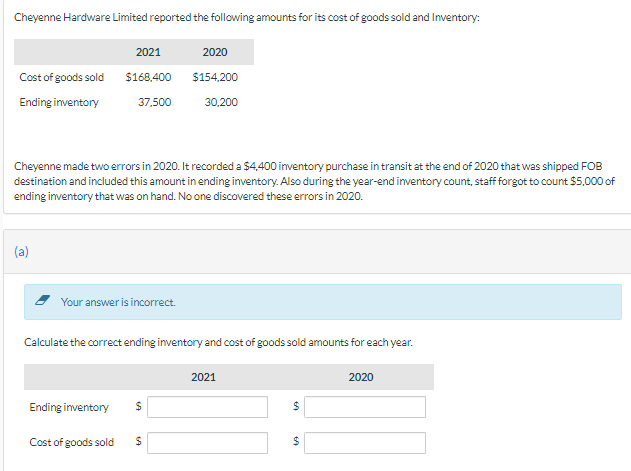The image size is (631, 471).
Task: Click the 'Cost of goods sold' row label in reported table
Action: pos(62,77)
